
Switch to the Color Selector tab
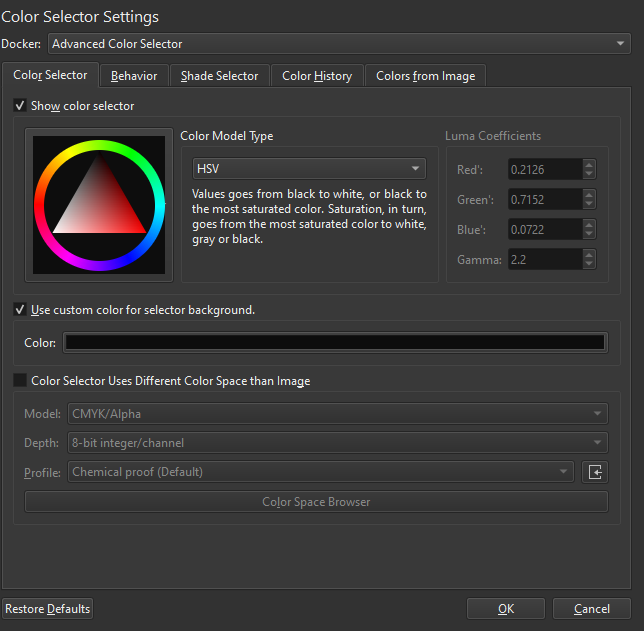click(50, 75)
